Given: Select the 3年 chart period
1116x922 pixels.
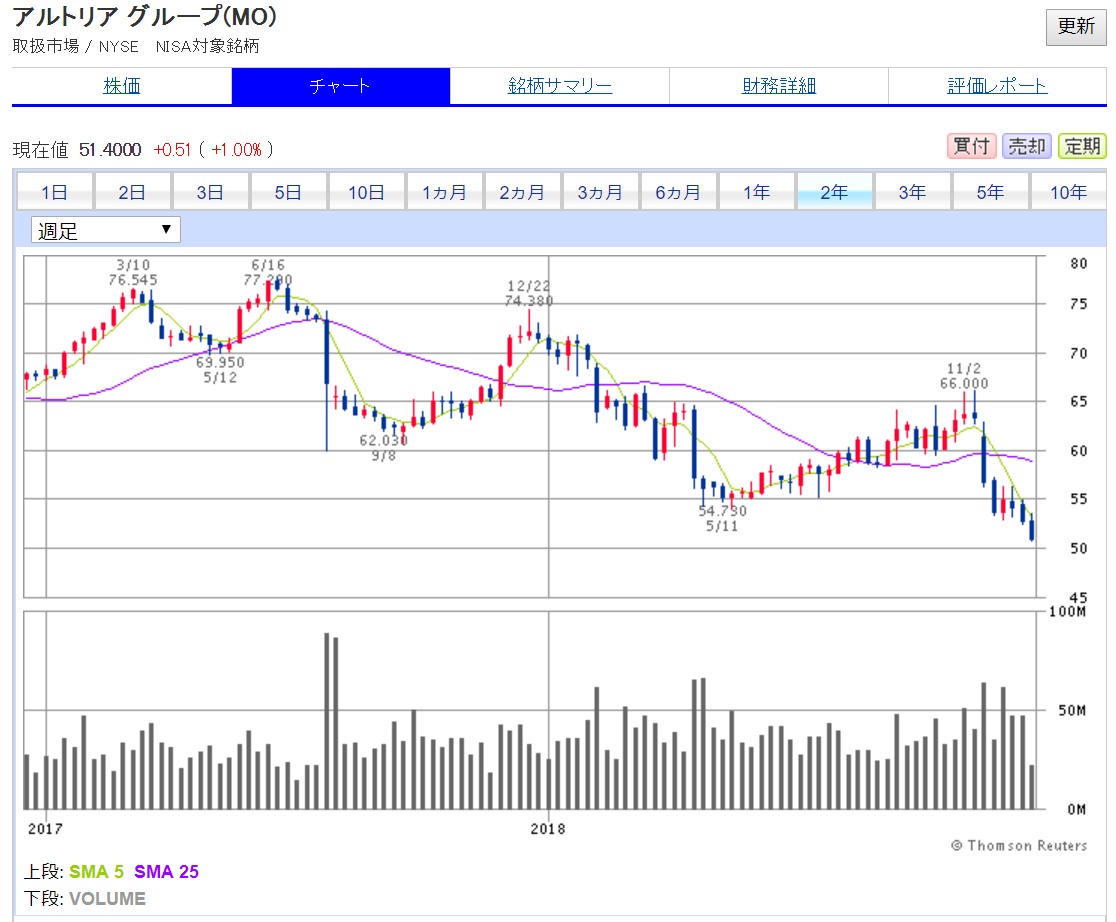Looking at the screenshot, I should (x=912, y=192).
